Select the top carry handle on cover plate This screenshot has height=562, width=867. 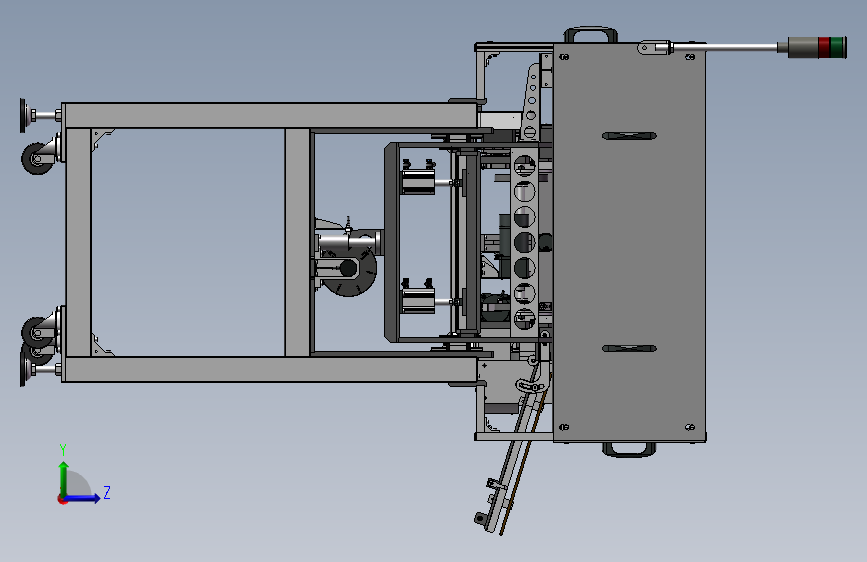[x=591, y=34]
